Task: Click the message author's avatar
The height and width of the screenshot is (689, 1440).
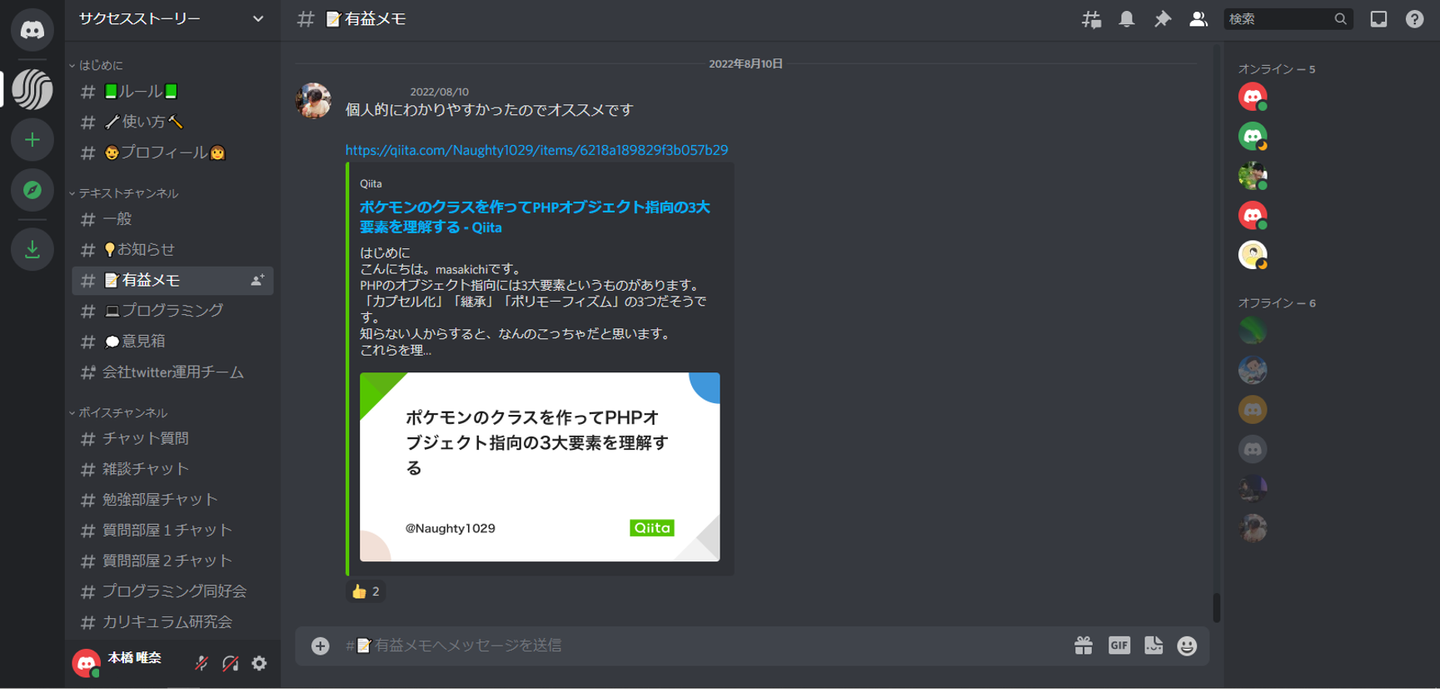Action: coord(314,101)
